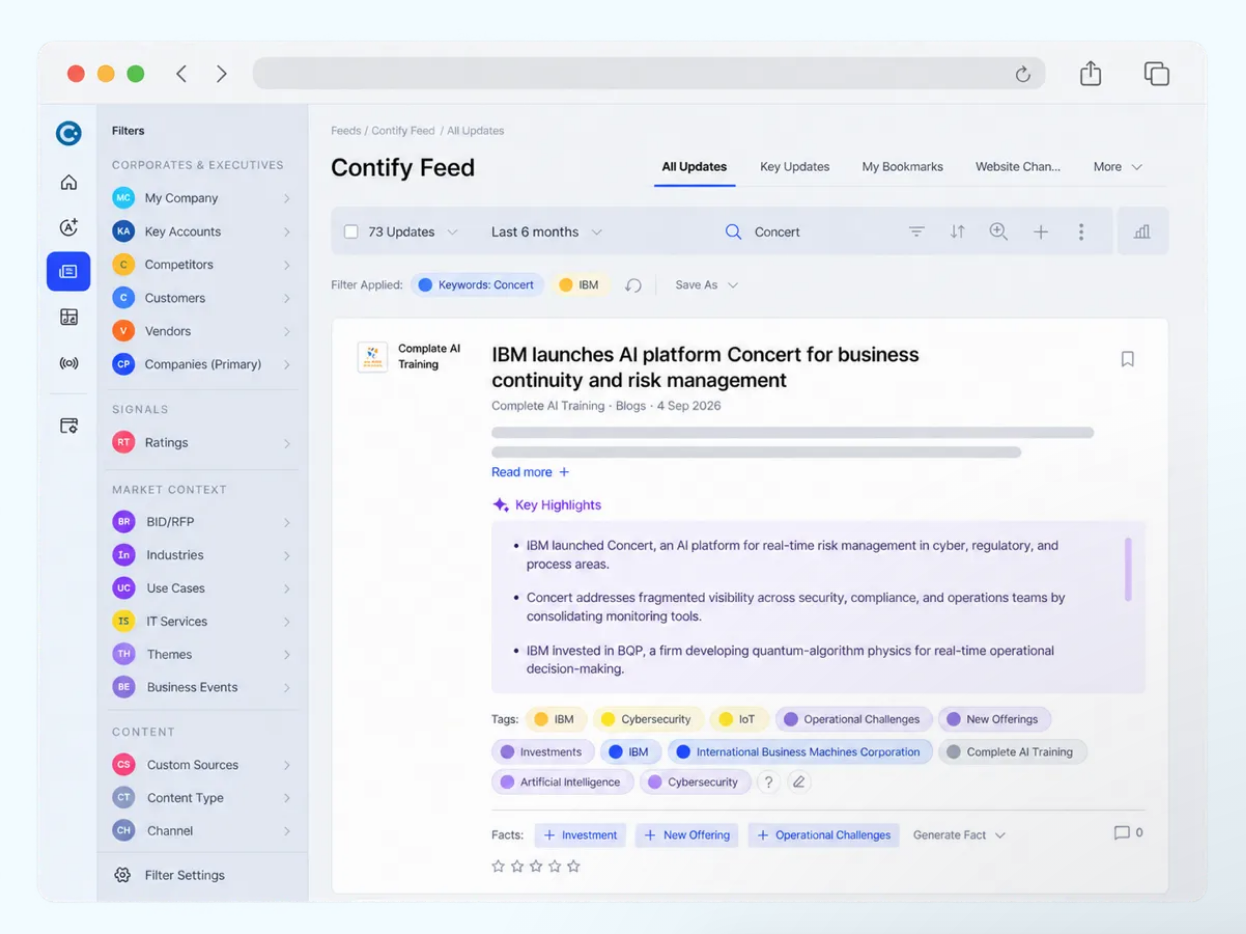Open the dashboard chart sidebar icon
This screenshot has width=1246, height=934.
[x=68, y=317]
